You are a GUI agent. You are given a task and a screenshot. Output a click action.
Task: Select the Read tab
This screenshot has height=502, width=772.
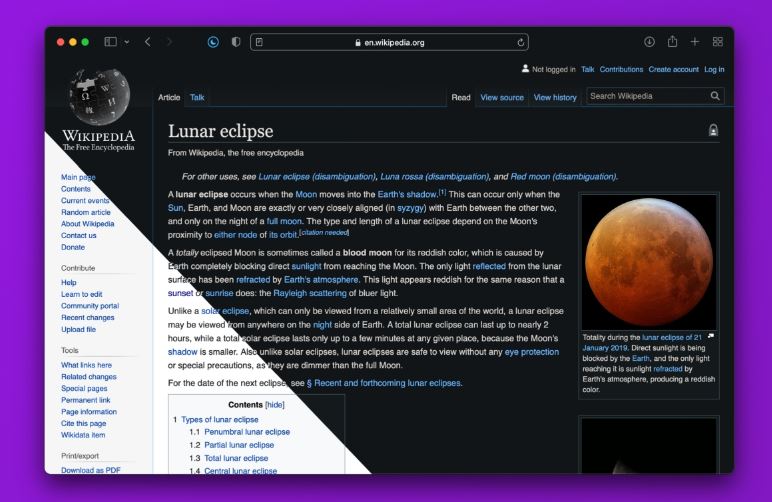pyautogui.click(x=461, y=97)
